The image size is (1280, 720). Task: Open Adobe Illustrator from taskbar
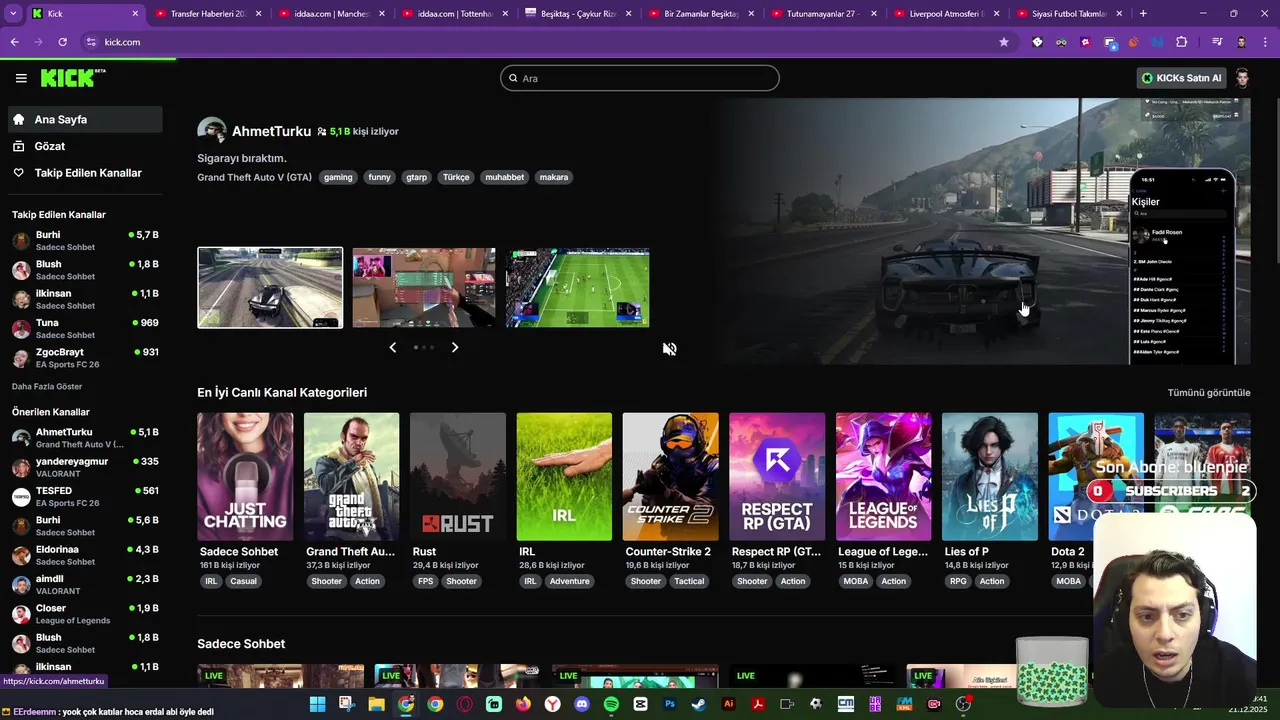tap(728, 704)
